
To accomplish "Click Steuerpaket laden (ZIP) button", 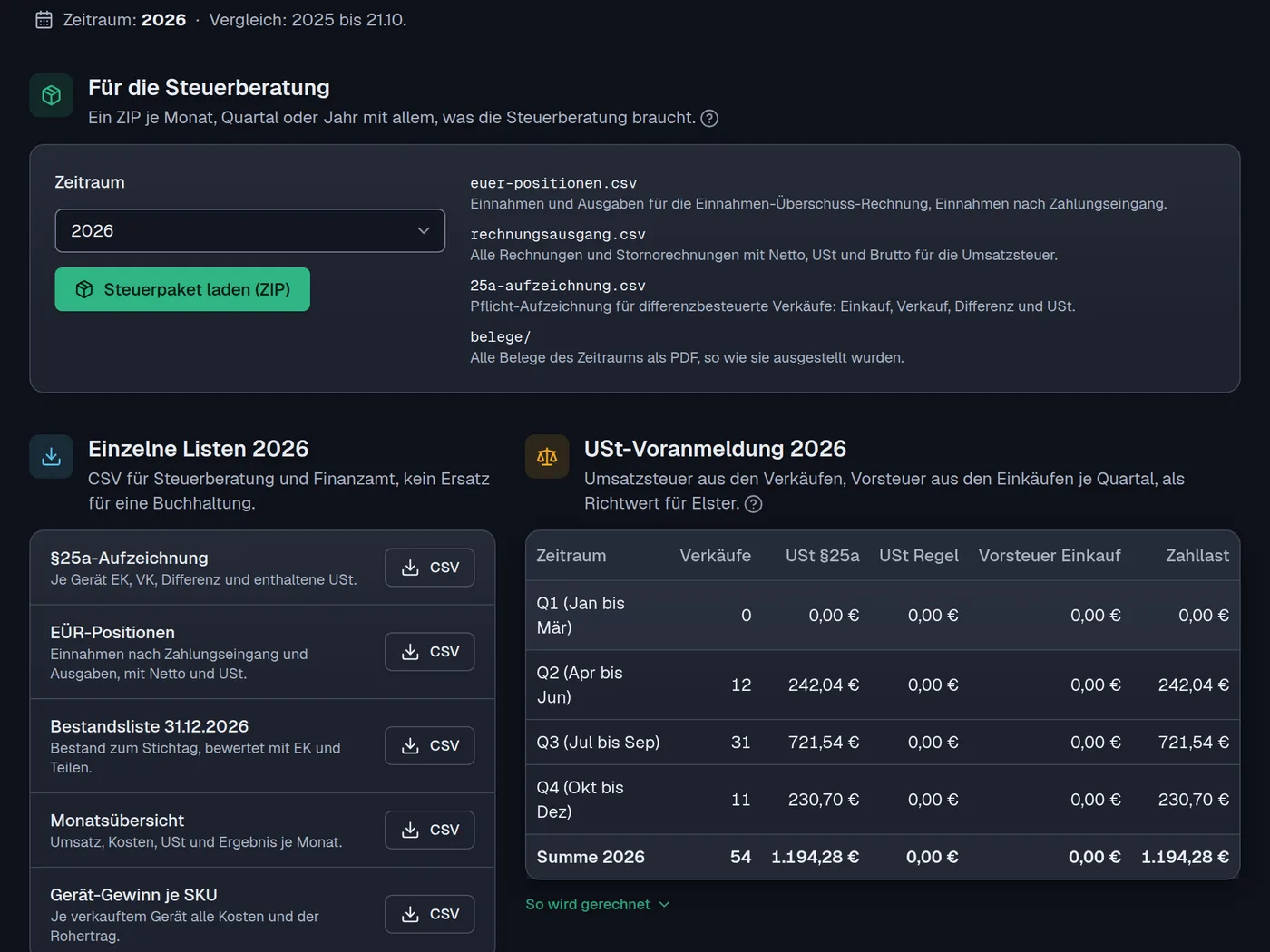I will 182,289.
